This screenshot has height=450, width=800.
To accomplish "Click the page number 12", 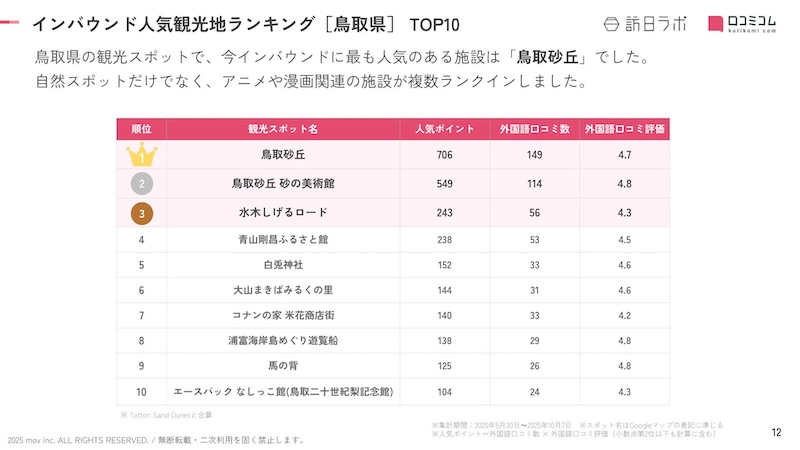I will [x=776, y=432].
